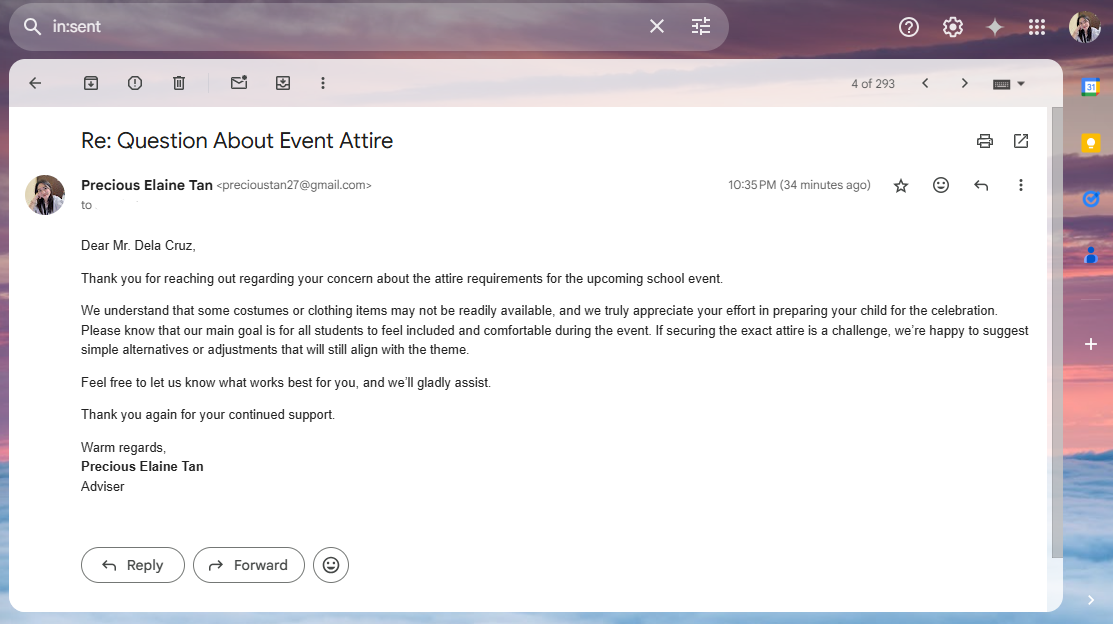
Task: Mark the email as unread
Action: [239, 82]
